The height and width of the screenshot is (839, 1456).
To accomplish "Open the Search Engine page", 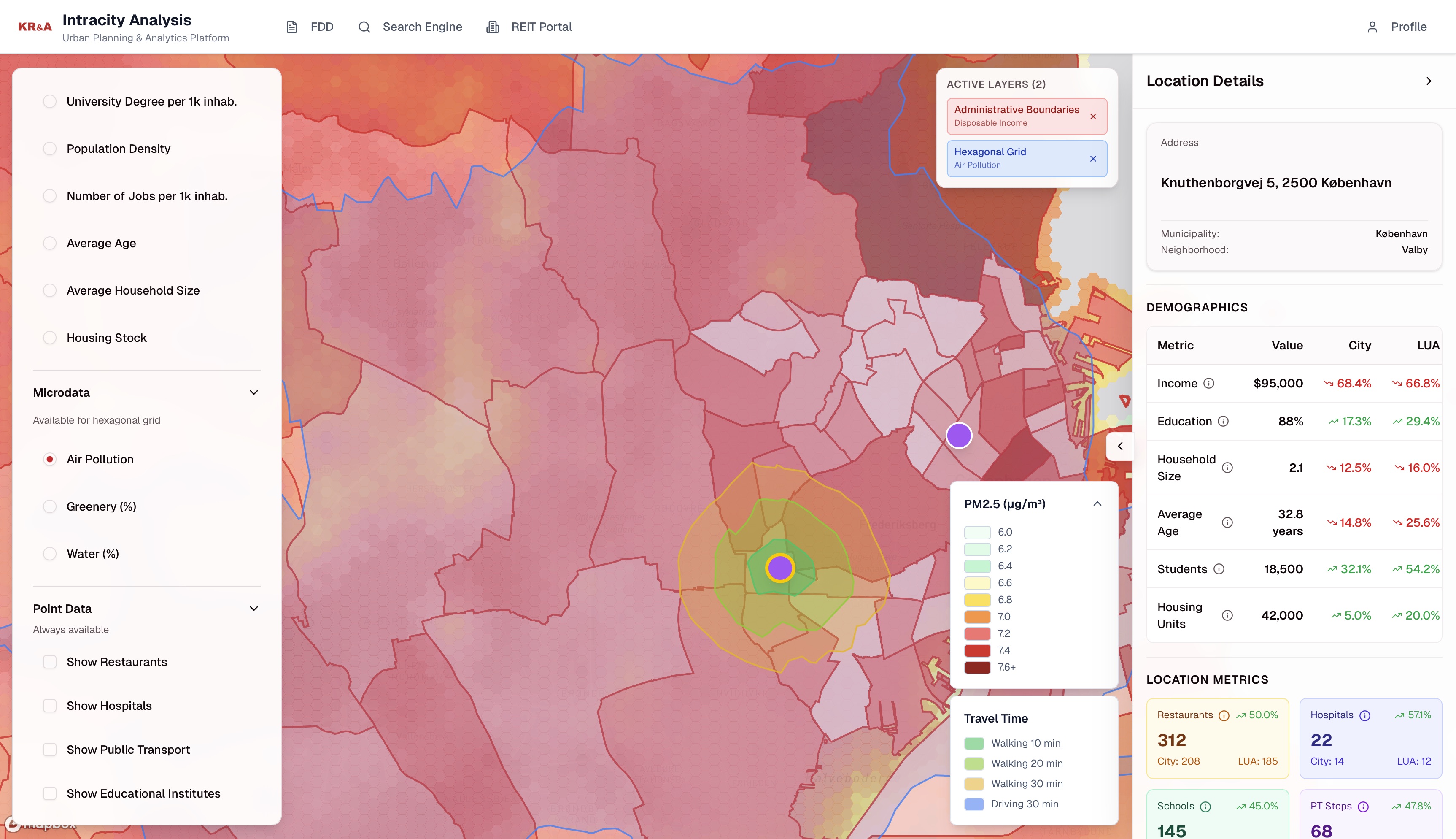I will coord(410,27).
